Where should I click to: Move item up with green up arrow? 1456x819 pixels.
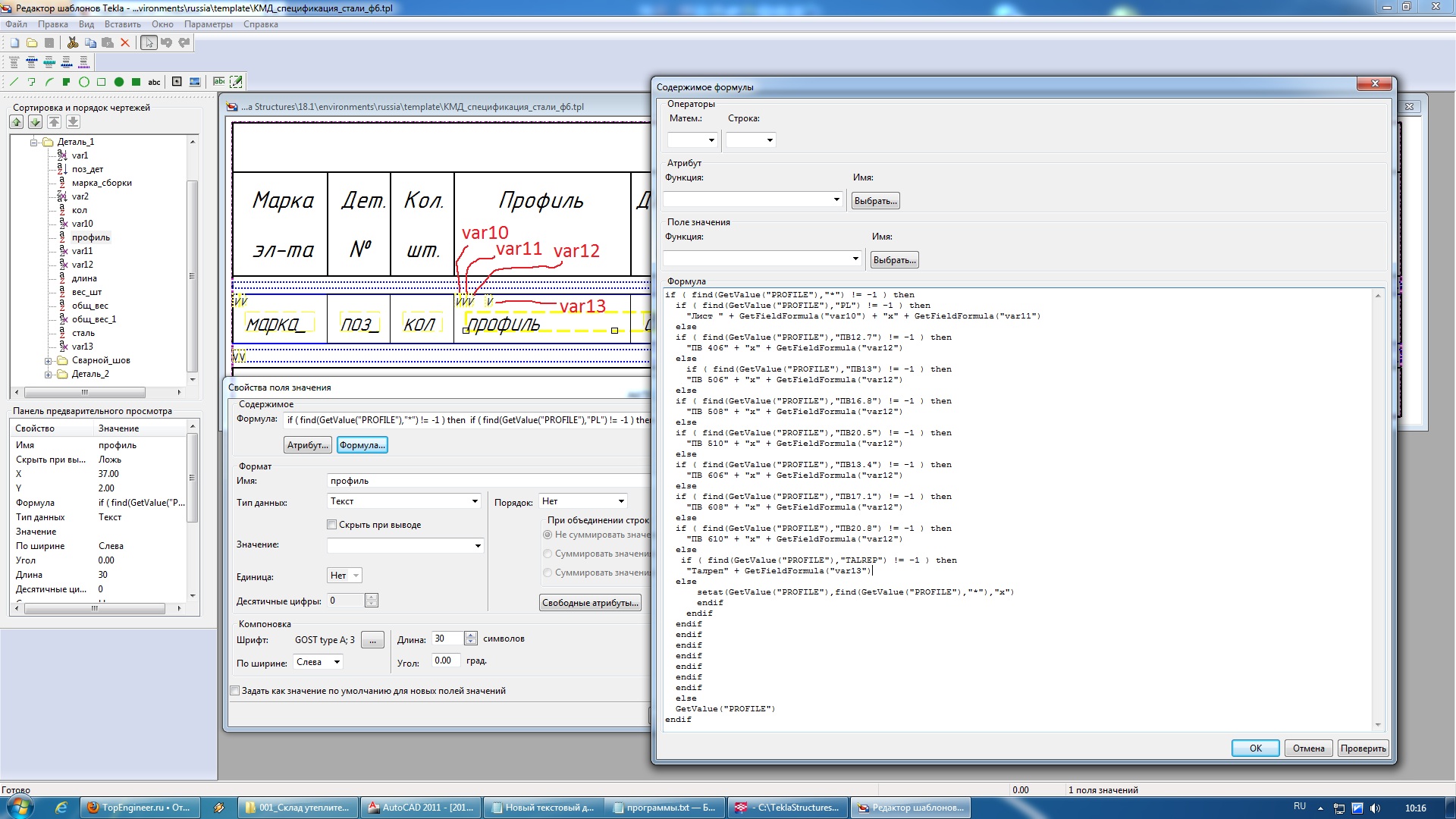point(16,122)
